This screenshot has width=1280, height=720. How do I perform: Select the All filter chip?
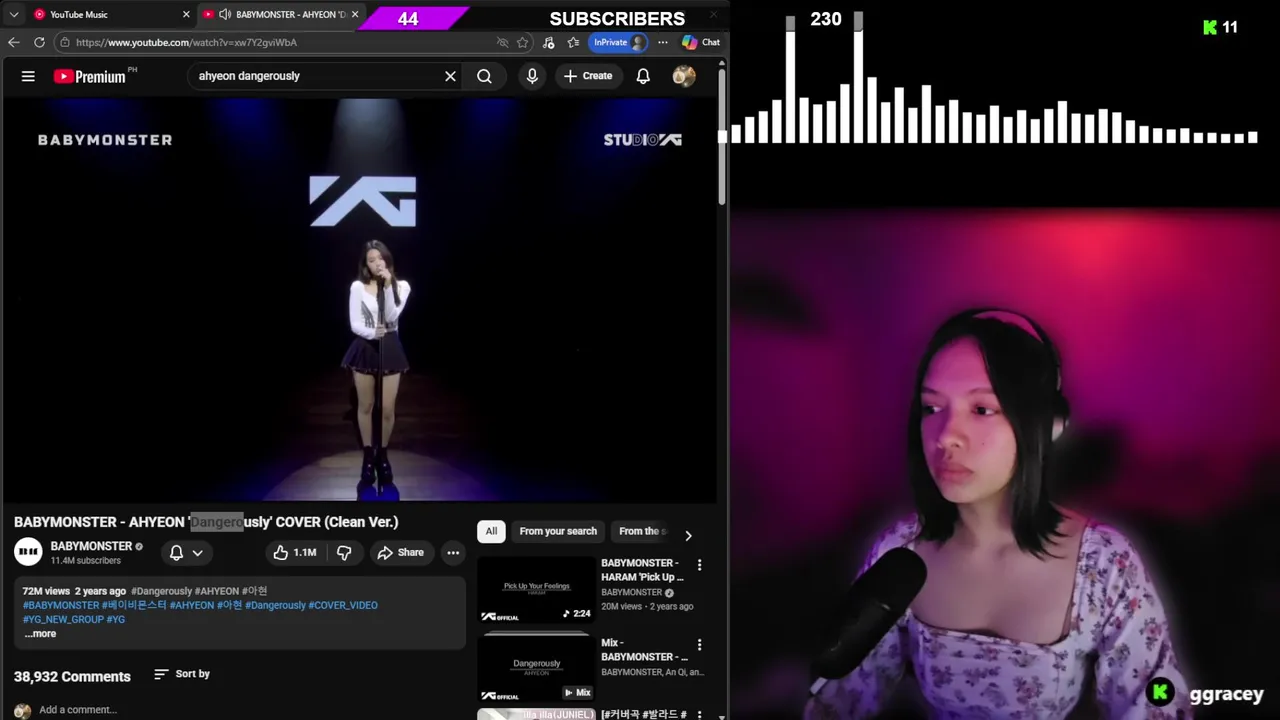coord(491,531)
